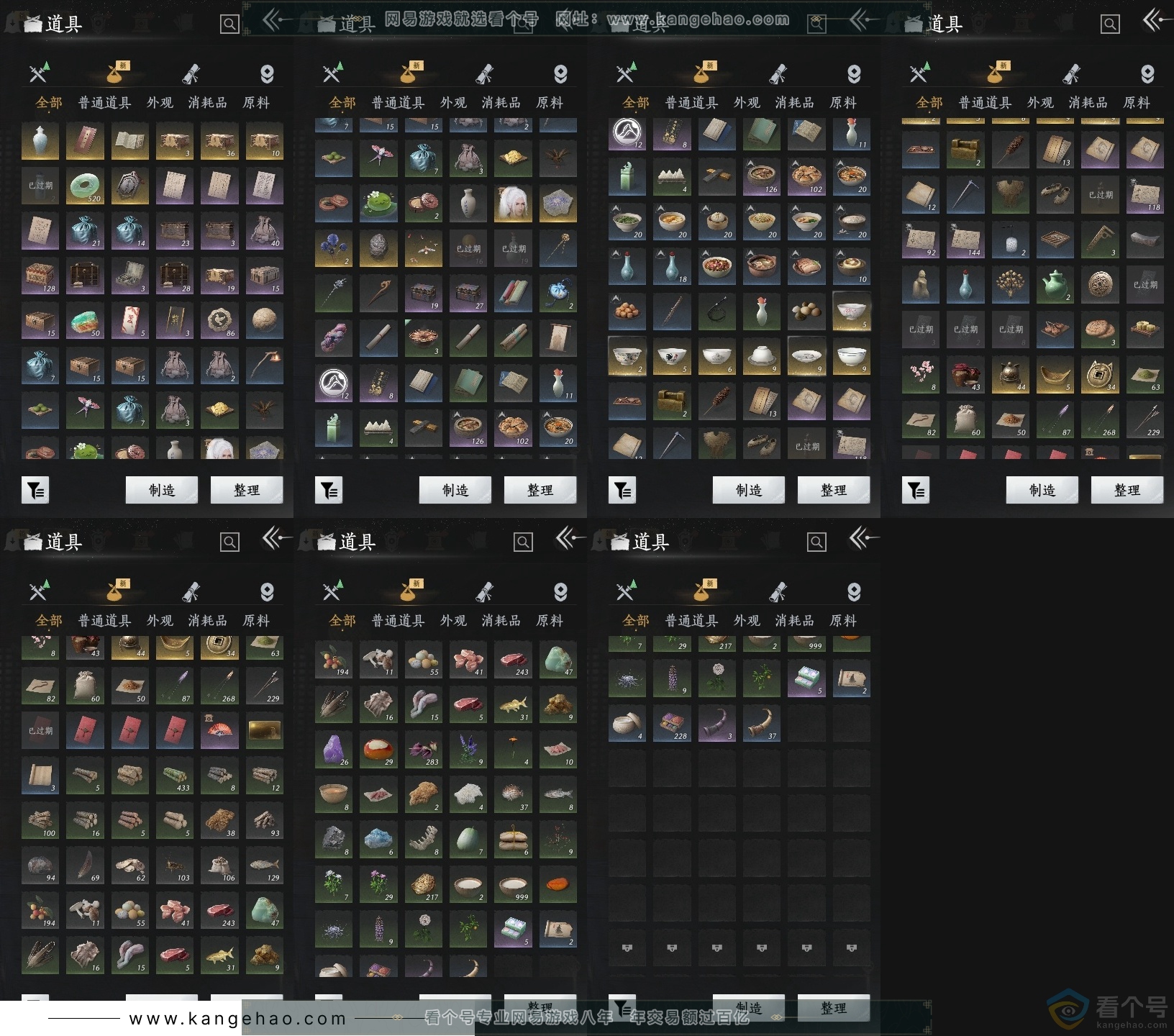1174x1036 pixels.
Task: Open the scroll category in top-right panel
Action: 1071,73
